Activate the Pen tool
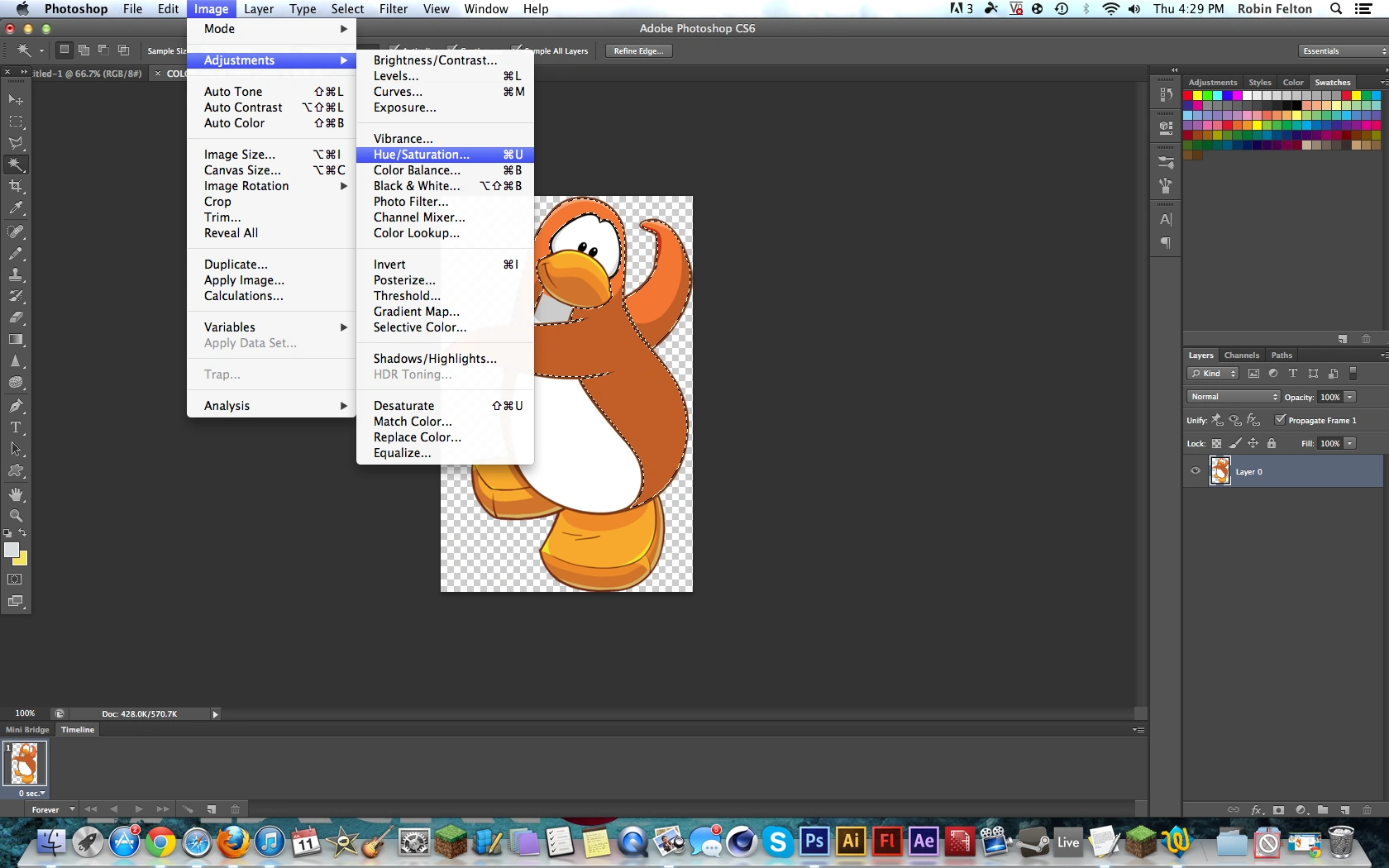This screenshot has width=1389, height=868. (x=16, y=406)
